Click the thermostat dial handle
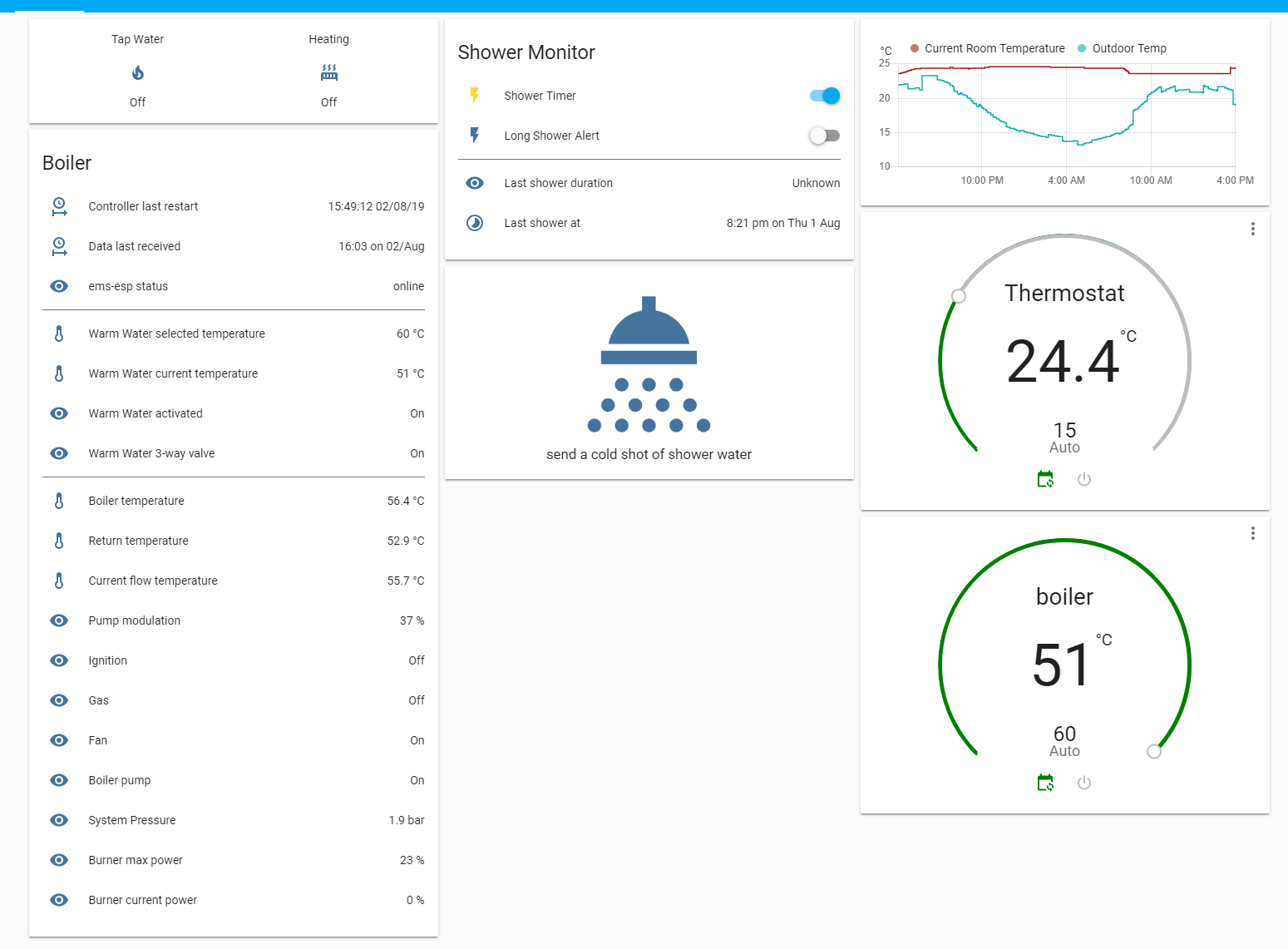Viewport: 1288px width, 949px height. (x=959, y=296)
